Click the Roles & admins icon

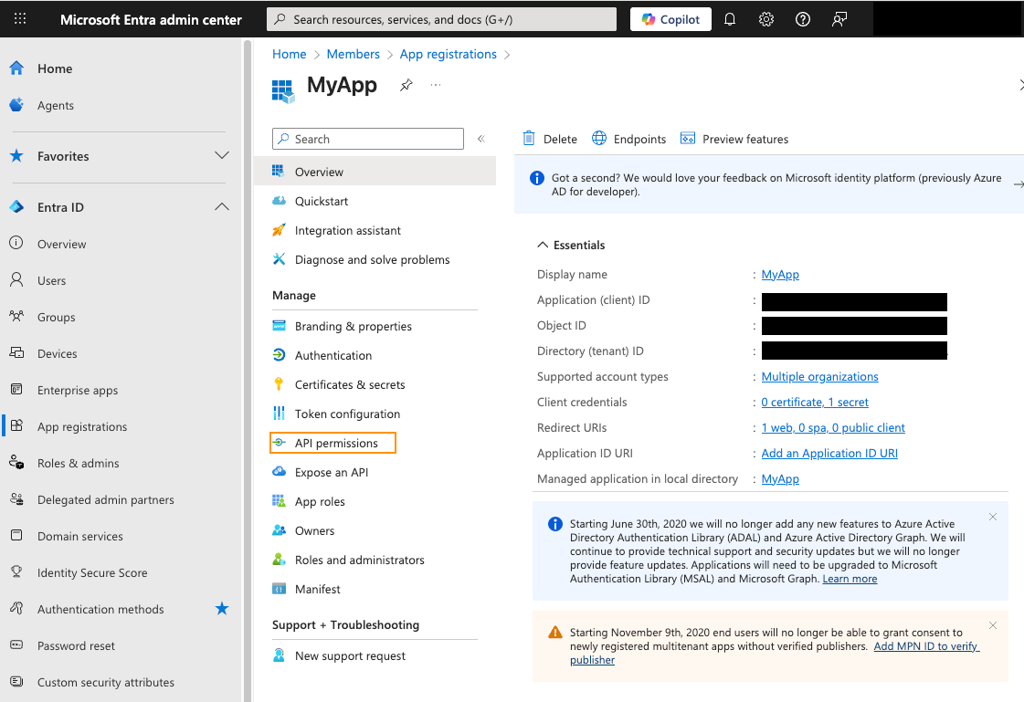click(17, 462)
